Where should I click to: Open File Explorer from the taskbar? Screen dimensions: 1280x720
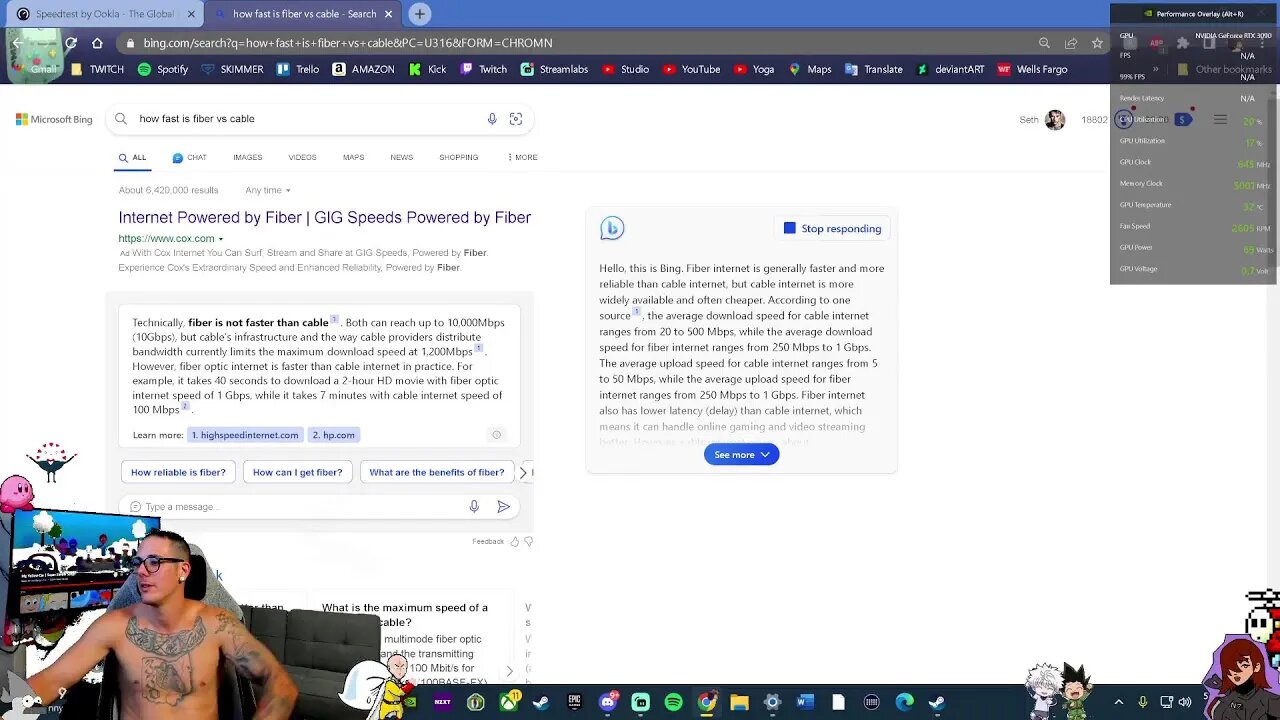[740, 702]
